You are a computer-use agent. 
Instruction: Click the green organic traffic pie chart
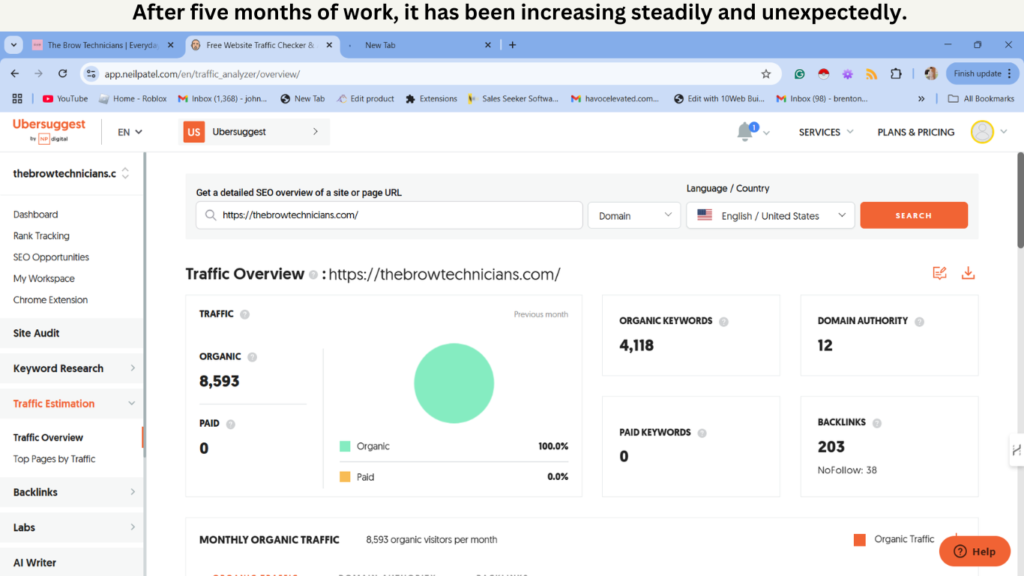pyautogui.click(x=454, y=383)
